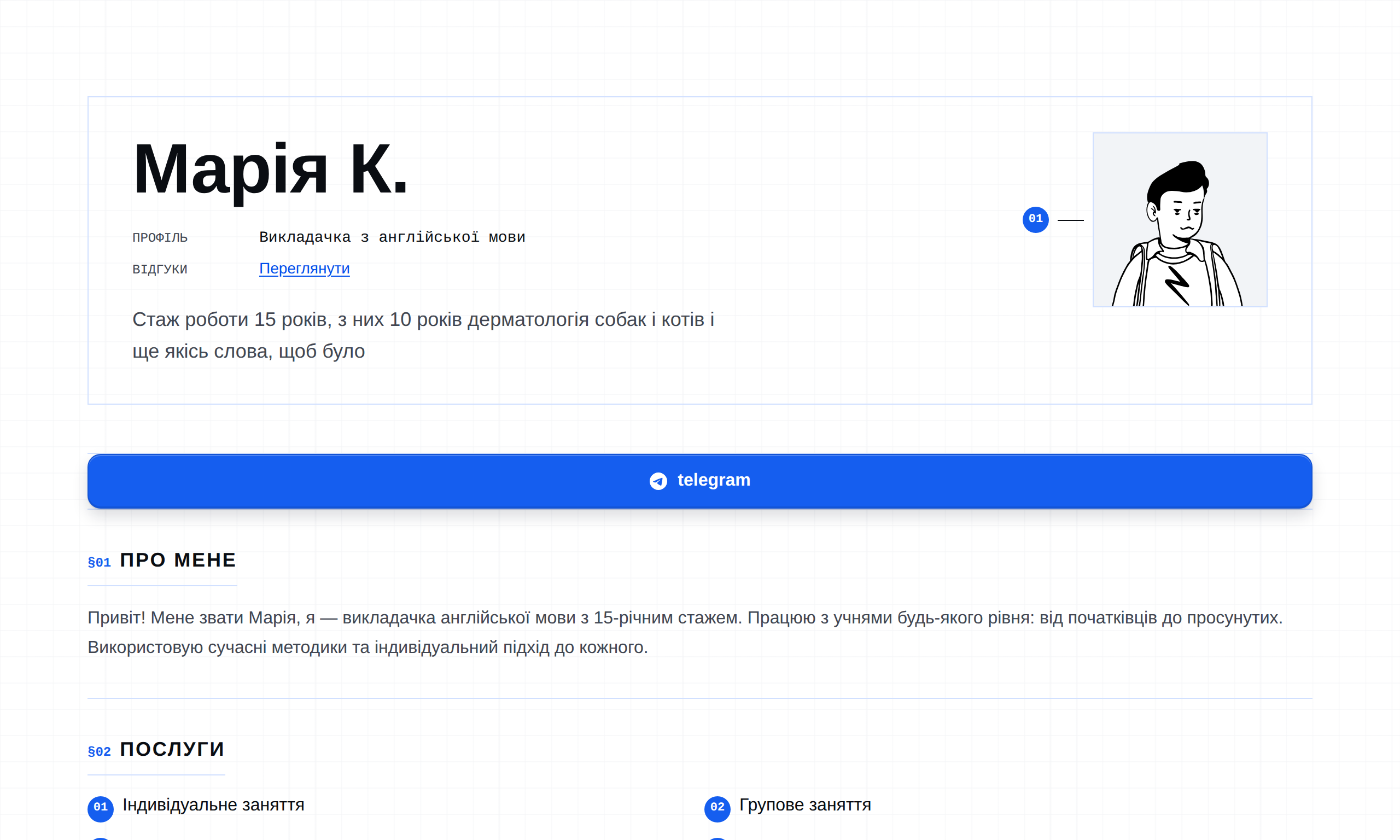Click the 'Привіт! Мене звати Марія' paragraph
The width and height of the screenshot is (1400, 840).
tap(685, 632)
